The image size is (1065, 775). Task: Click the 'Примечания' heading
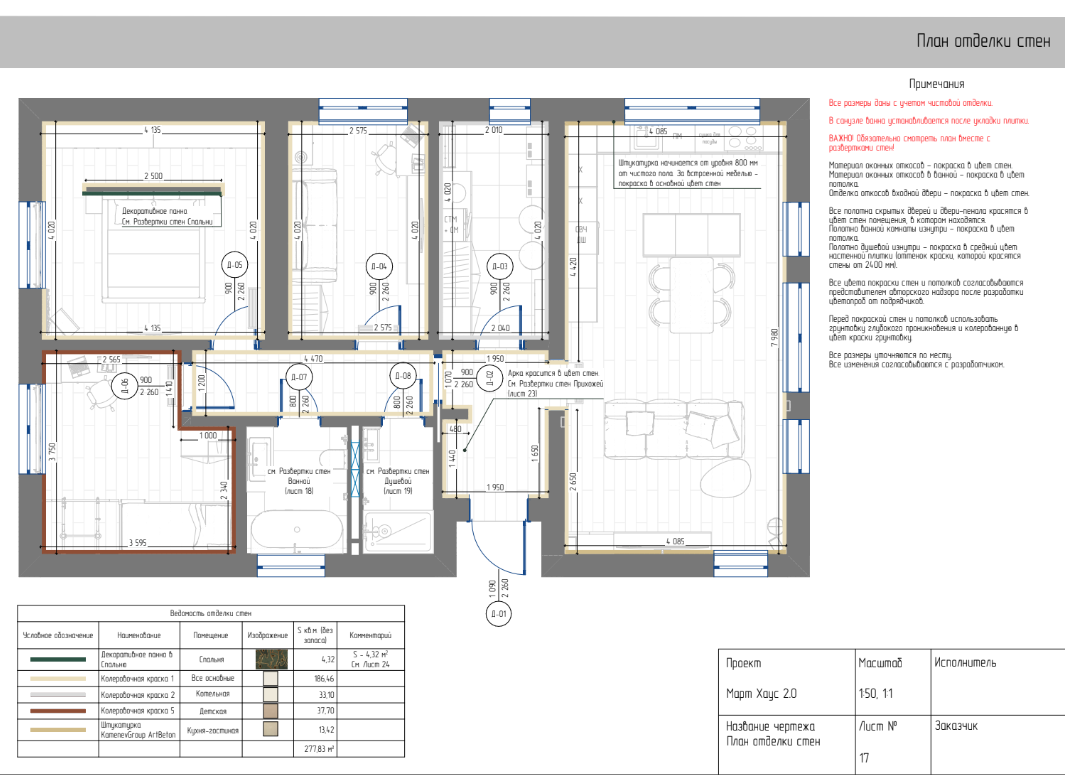[937, 84]
